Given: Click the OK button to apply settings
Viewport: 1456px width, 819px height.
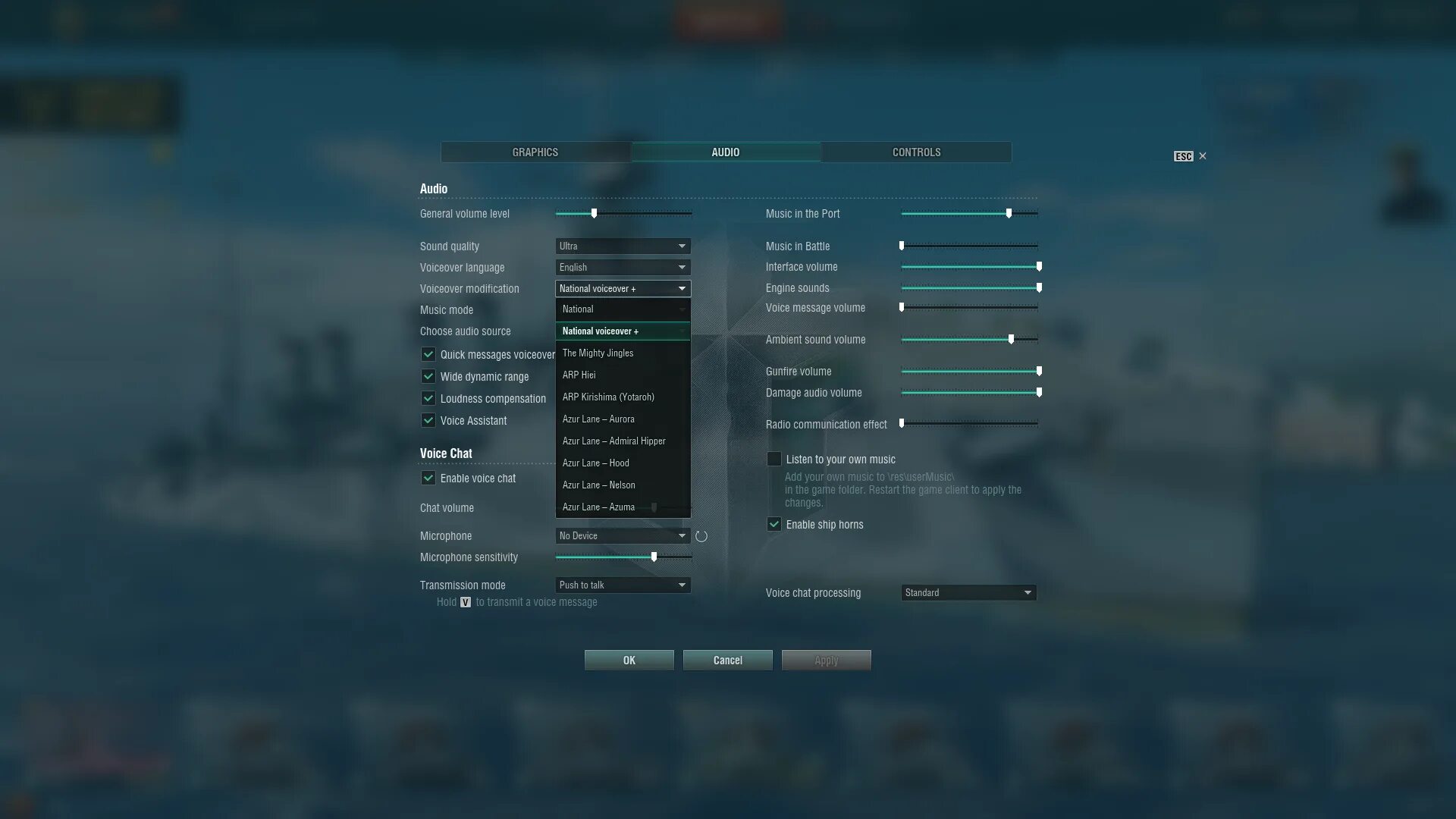Looking at the screenshot, I should pos(629,660).
